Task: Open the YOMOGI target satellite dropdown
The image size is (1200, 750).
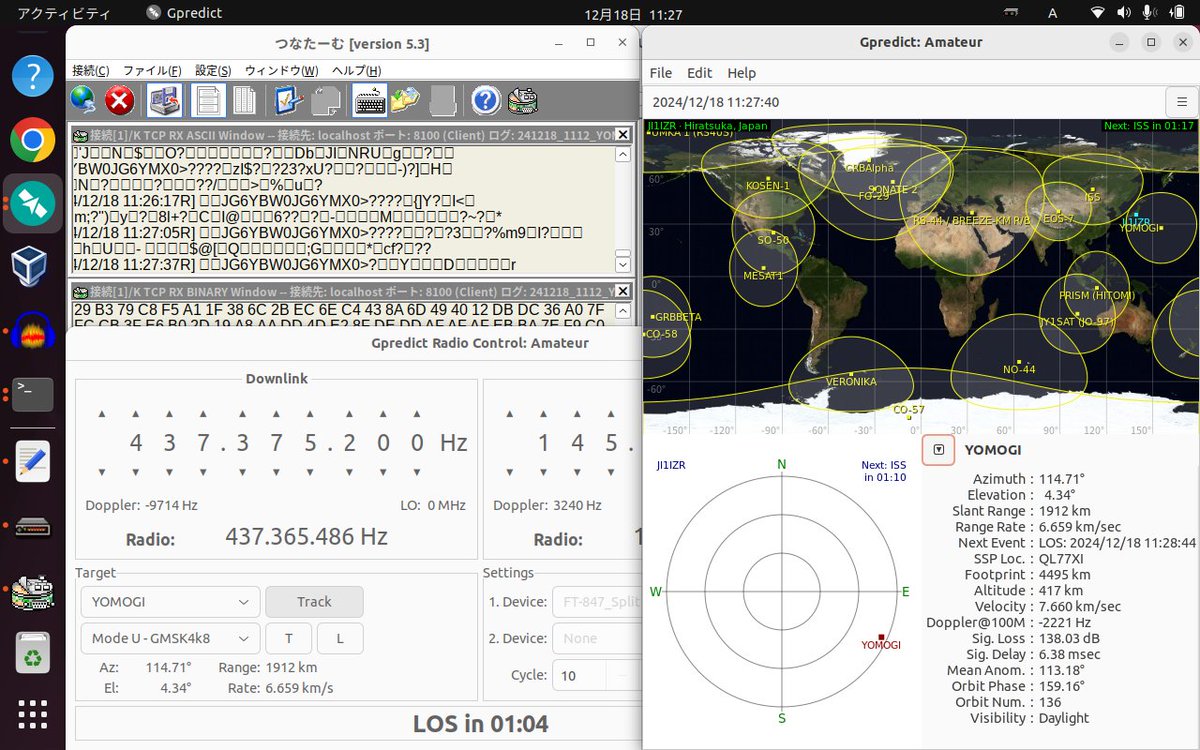Action: click(x=170, y=602)
